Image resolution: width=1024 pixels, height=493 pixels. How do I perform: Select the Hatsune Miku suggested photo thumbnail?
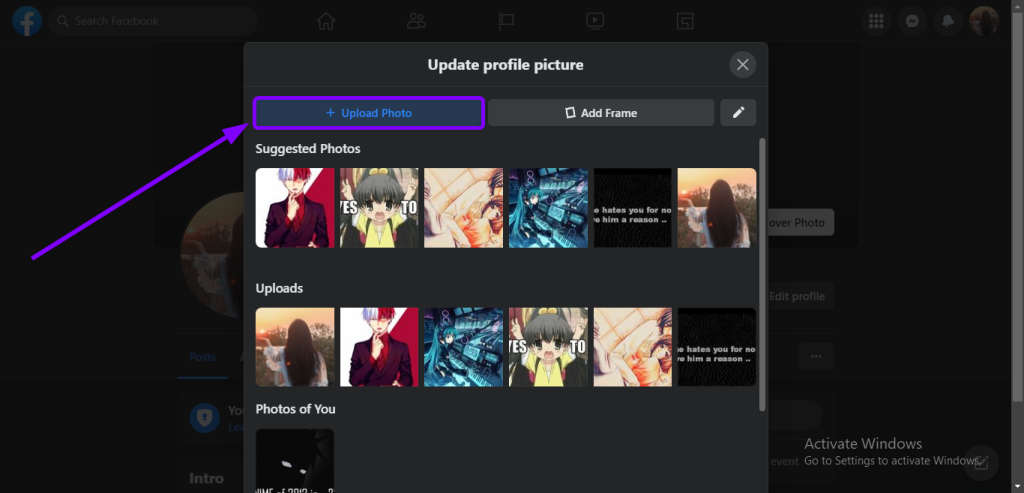click(x=548, y=208)
